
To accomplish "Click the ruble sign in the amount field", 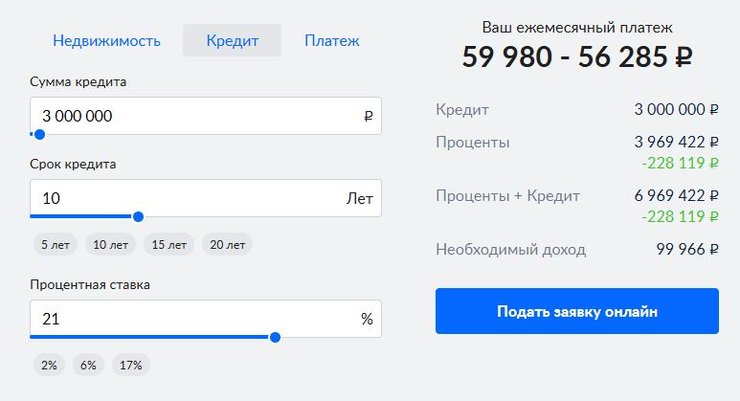I will [x=369, y=116].
